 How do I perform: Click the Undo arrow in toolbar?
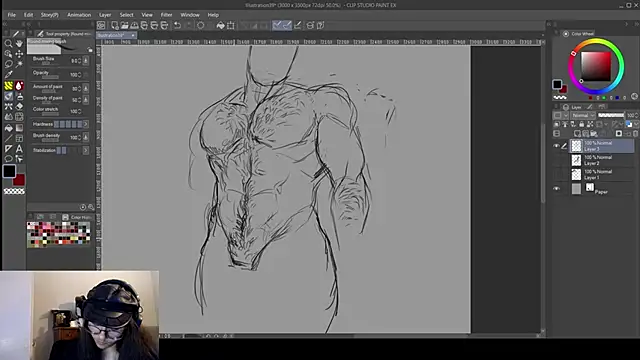click(178, 25)
